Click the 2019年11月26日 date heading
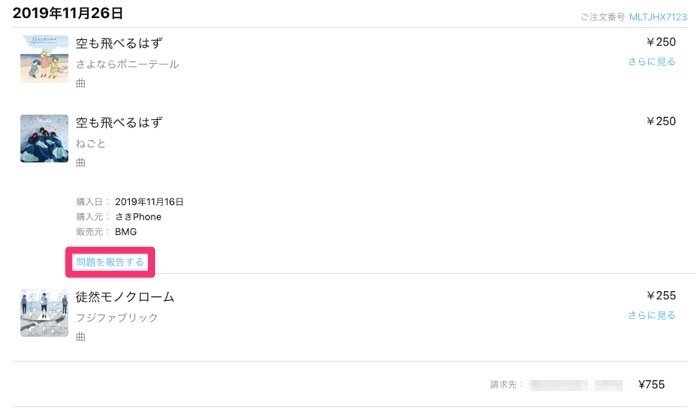700x414 pixels. [x=68, y=13]
